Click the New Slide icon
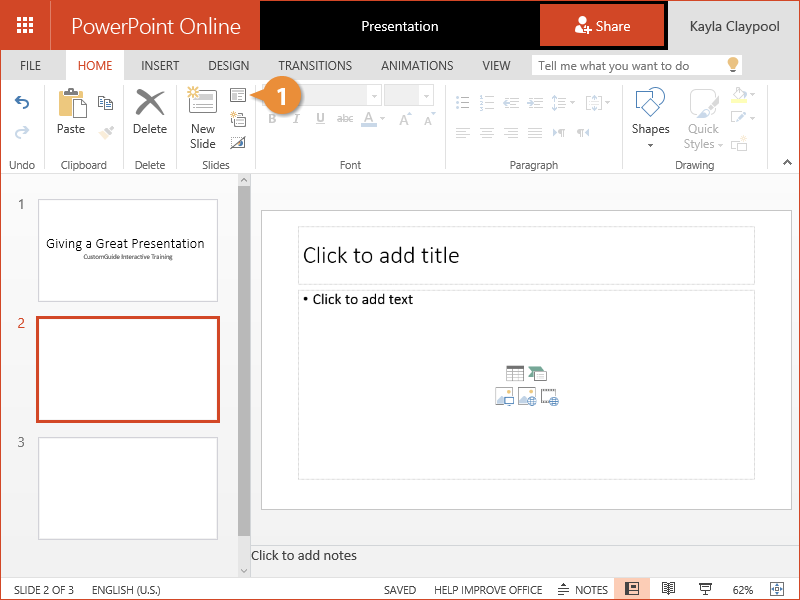Image resolution: width=800 pixels, height=600 pixels. pos(203,118)
